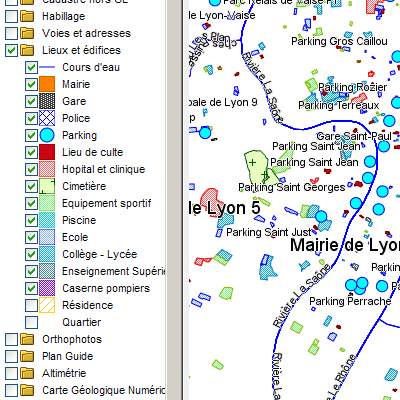Screen dimensions: 400x400
Task: Toggle the Police layer checkbox
Action: tap(32, 118)
